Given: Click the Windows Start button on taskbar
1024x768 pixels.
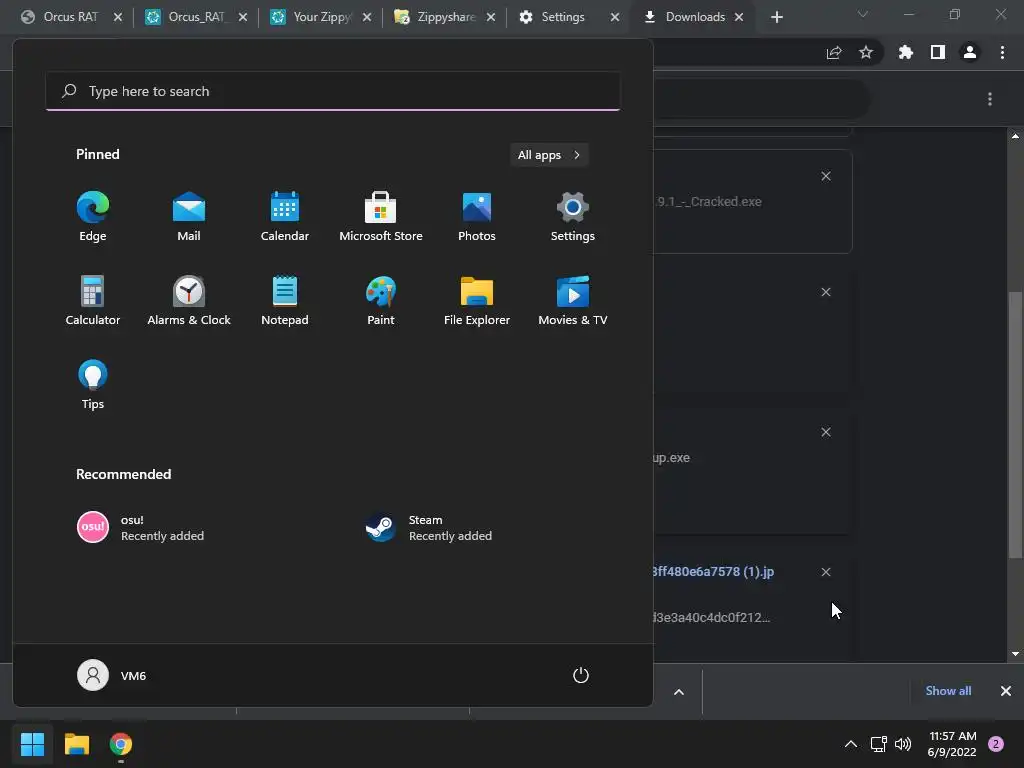Looking at the screenshot, I should [x=32, y=744].
